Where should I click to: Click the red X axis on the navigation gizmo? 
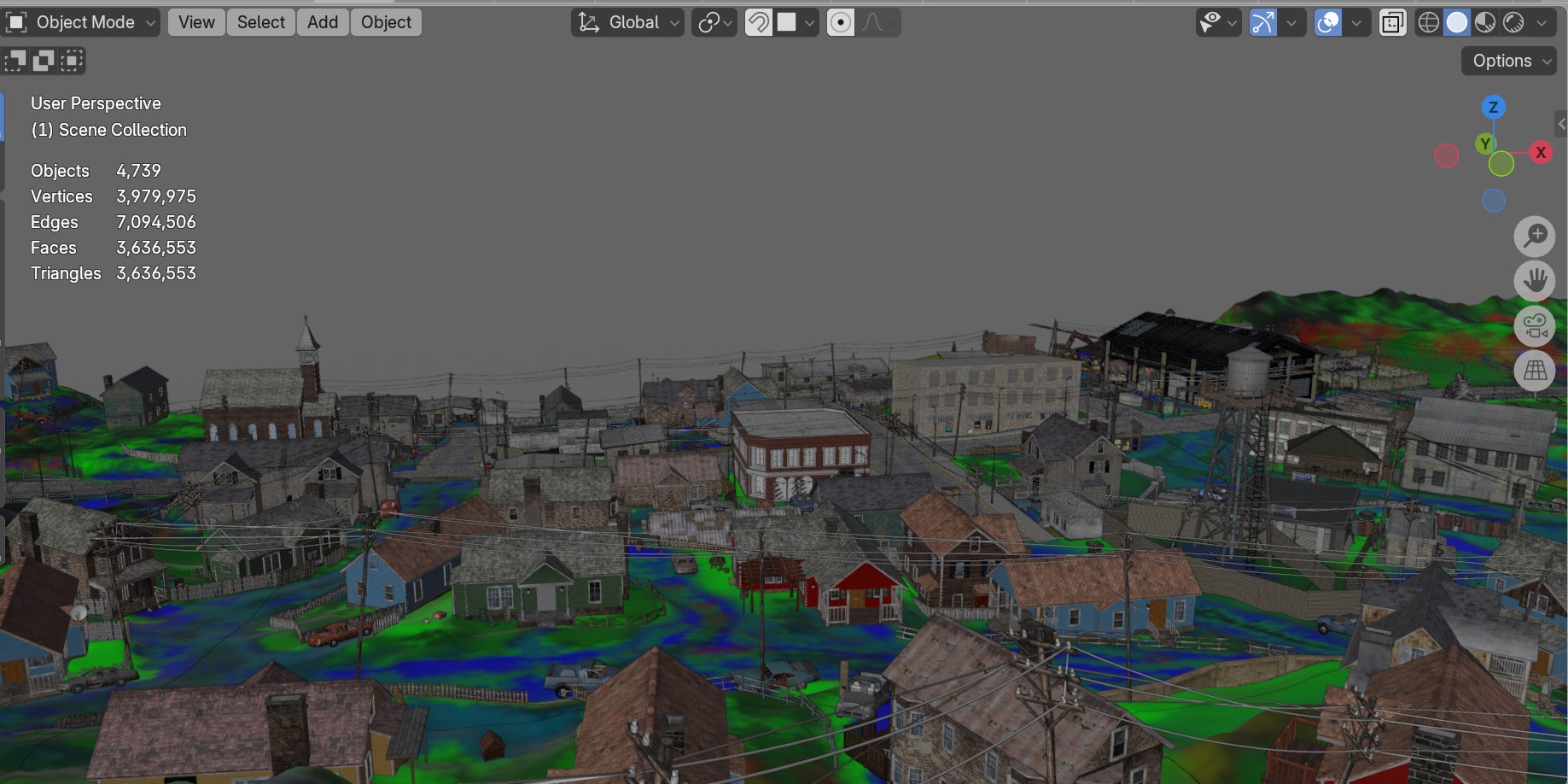click(x=1541, y=152)
